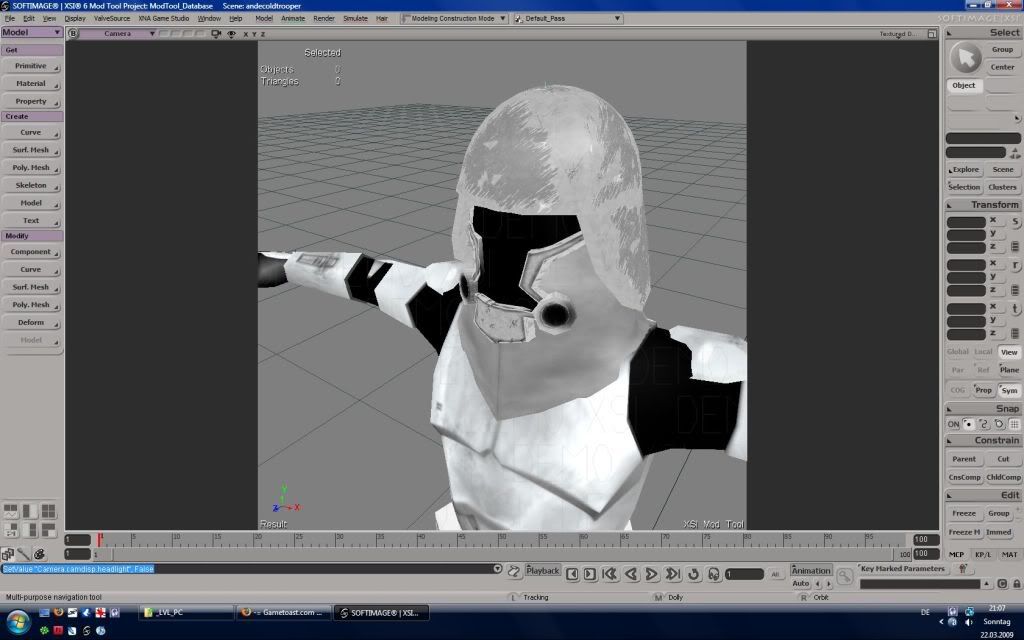1024x640 pixels.
Task: Click the Freeze M button
Action: click(964, 532)
